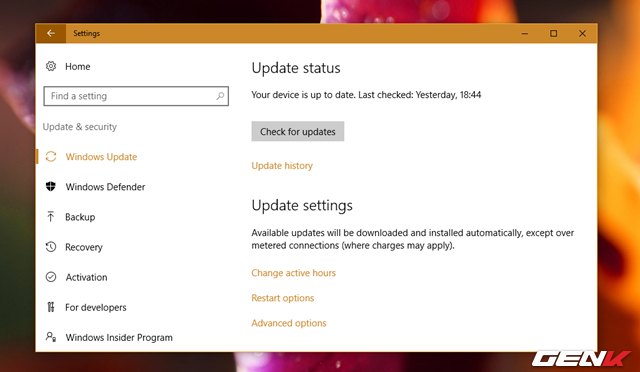The height and width of the screenshot is (372, 640).
Task: Open the Home label in sidebar
Action: 78,67
